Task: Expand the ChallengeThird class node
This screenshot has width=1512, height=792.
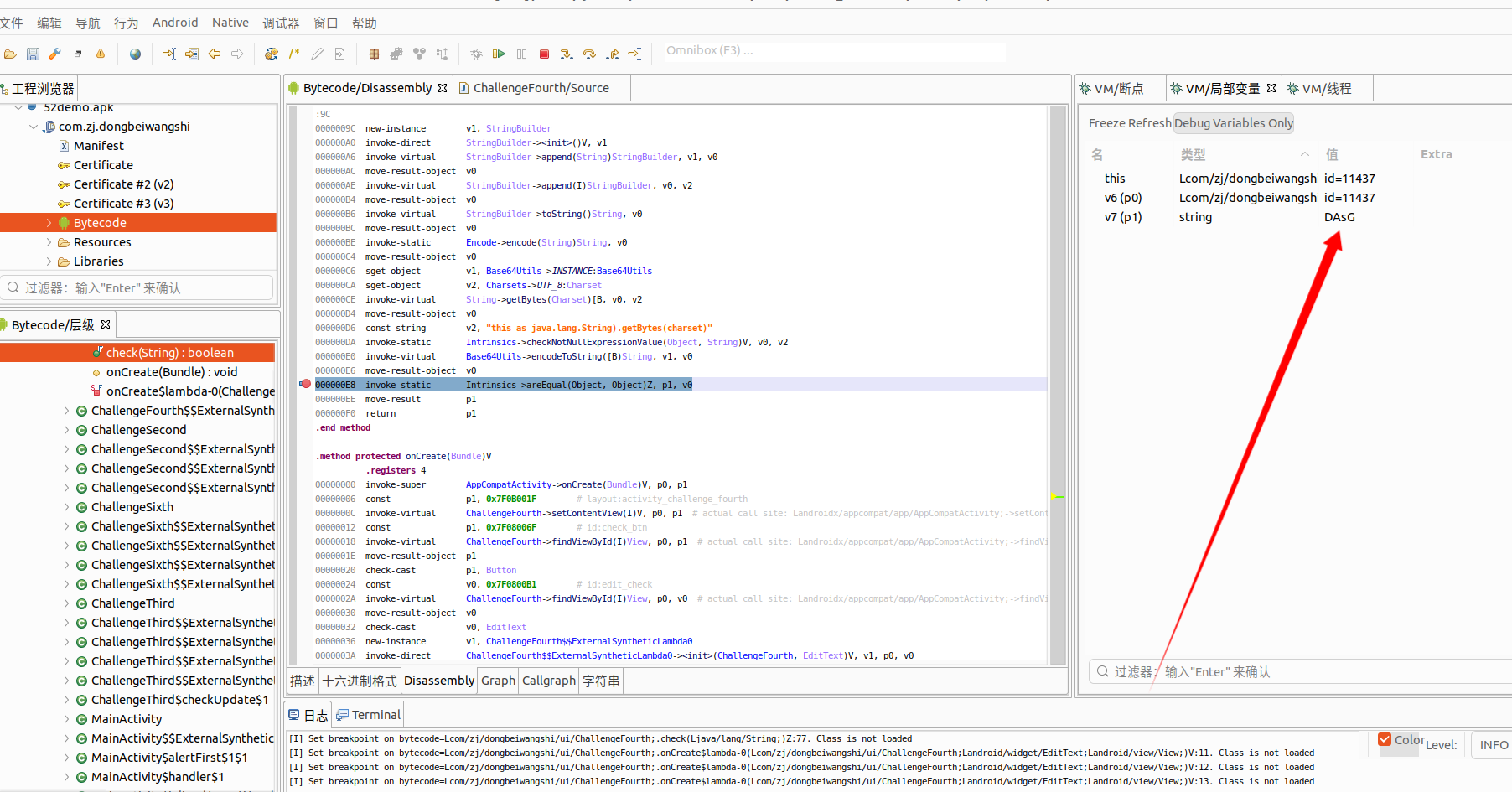Action: (67, 603)
